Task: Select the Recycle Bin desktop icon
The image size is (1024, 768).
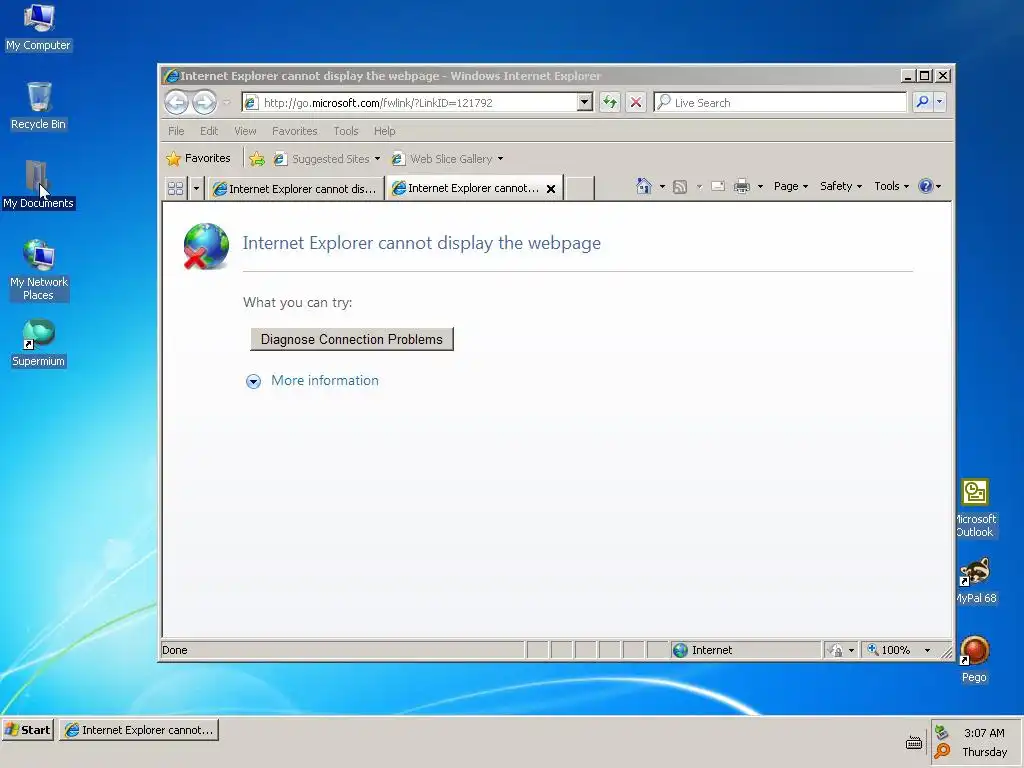Action: [x=38, y=106]
